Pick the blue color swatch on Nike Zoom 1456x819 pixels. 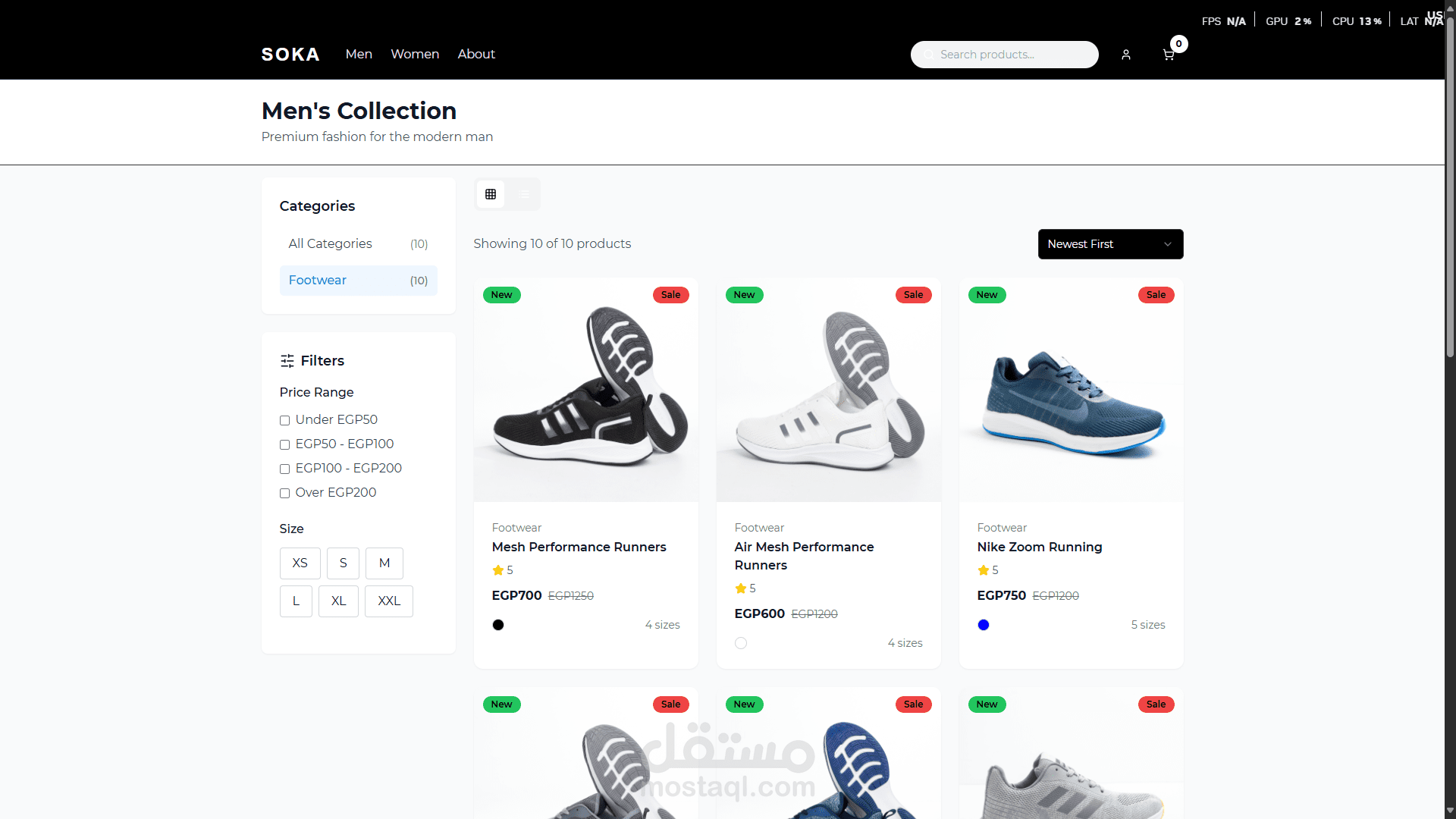(984, 625)
